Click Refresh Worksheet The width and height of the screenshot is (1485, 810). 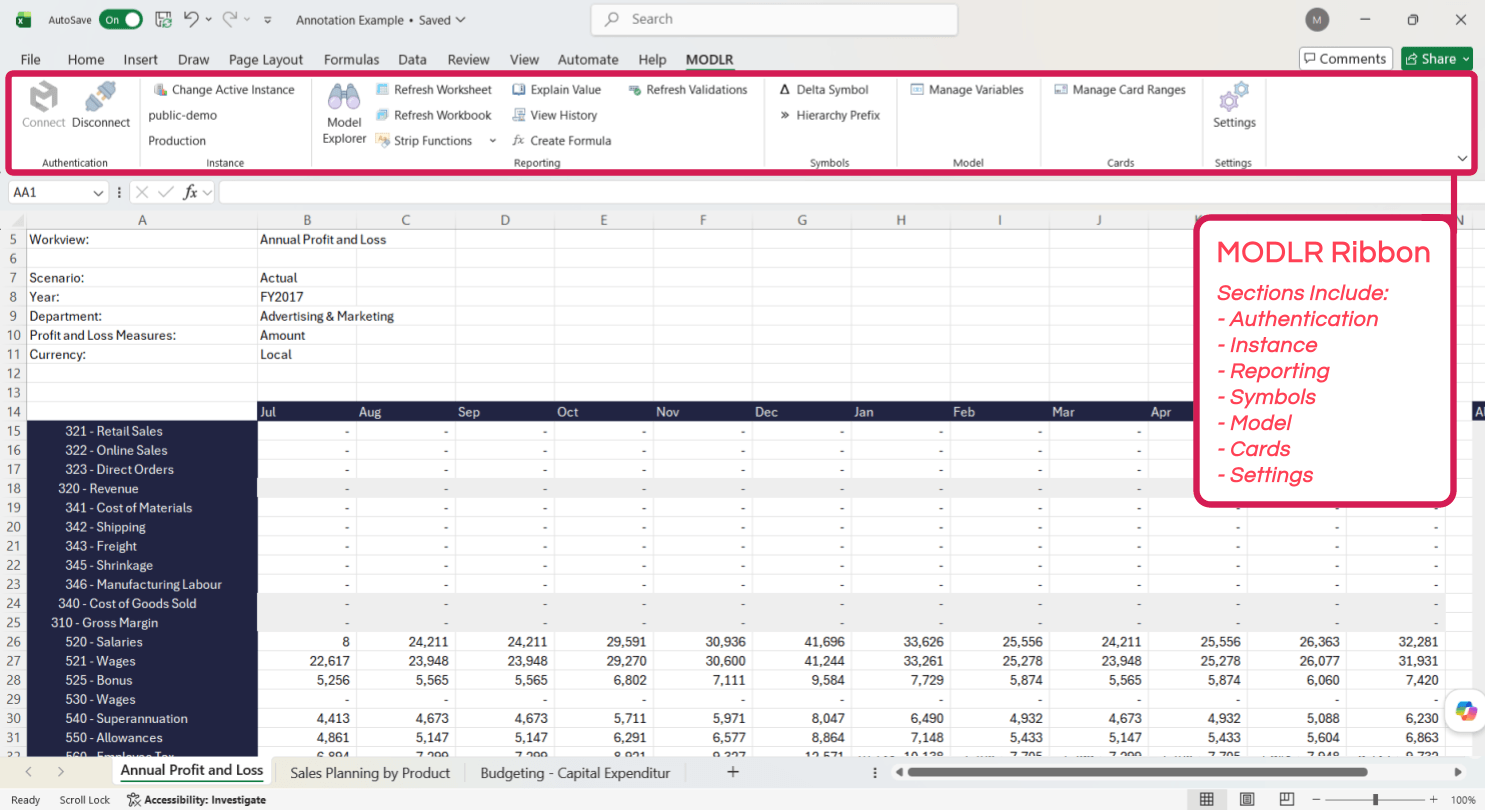(x=434, y=90)
